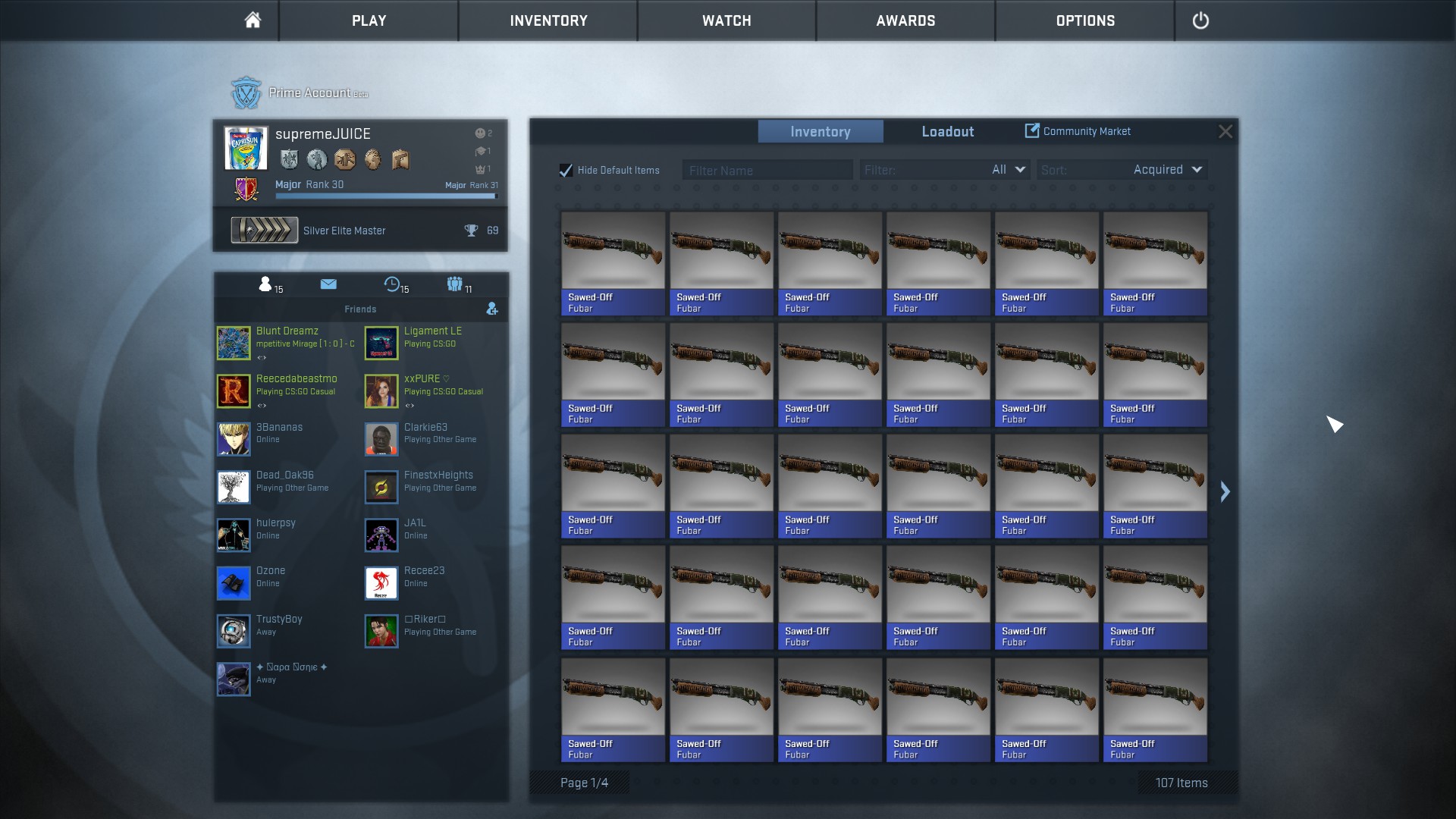The image size is (1456, 819).
Task: Switch to the Loadout tab
Action: 947,131
